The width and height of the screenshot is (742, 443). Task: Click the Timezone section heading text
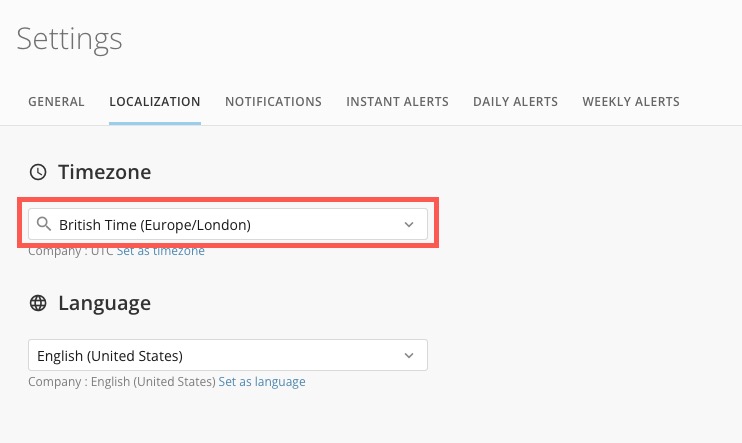click(x=104, y=172)
